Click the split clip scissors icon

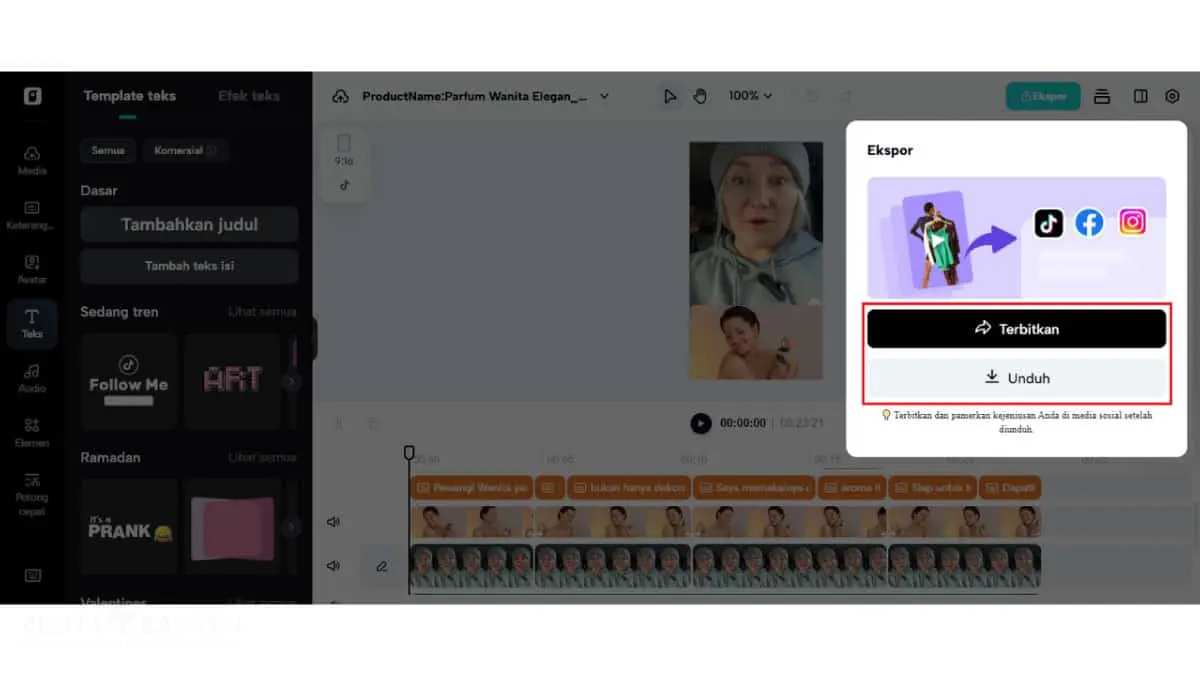coord(338,424)
